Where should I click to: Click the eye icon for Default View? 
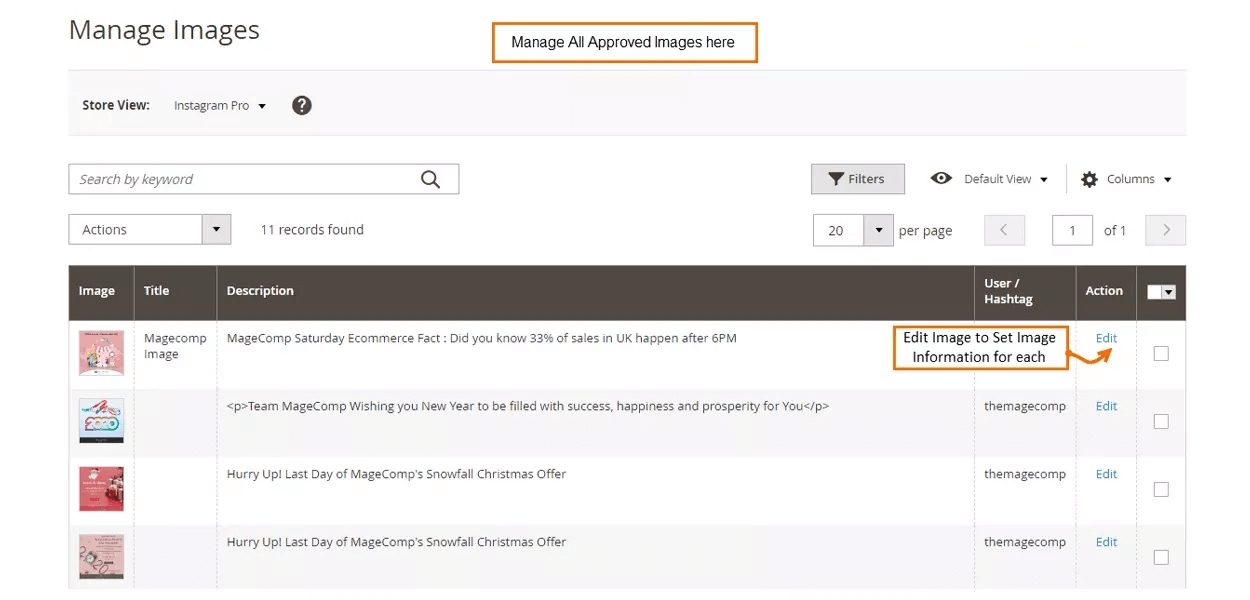[x=940, y=178]
